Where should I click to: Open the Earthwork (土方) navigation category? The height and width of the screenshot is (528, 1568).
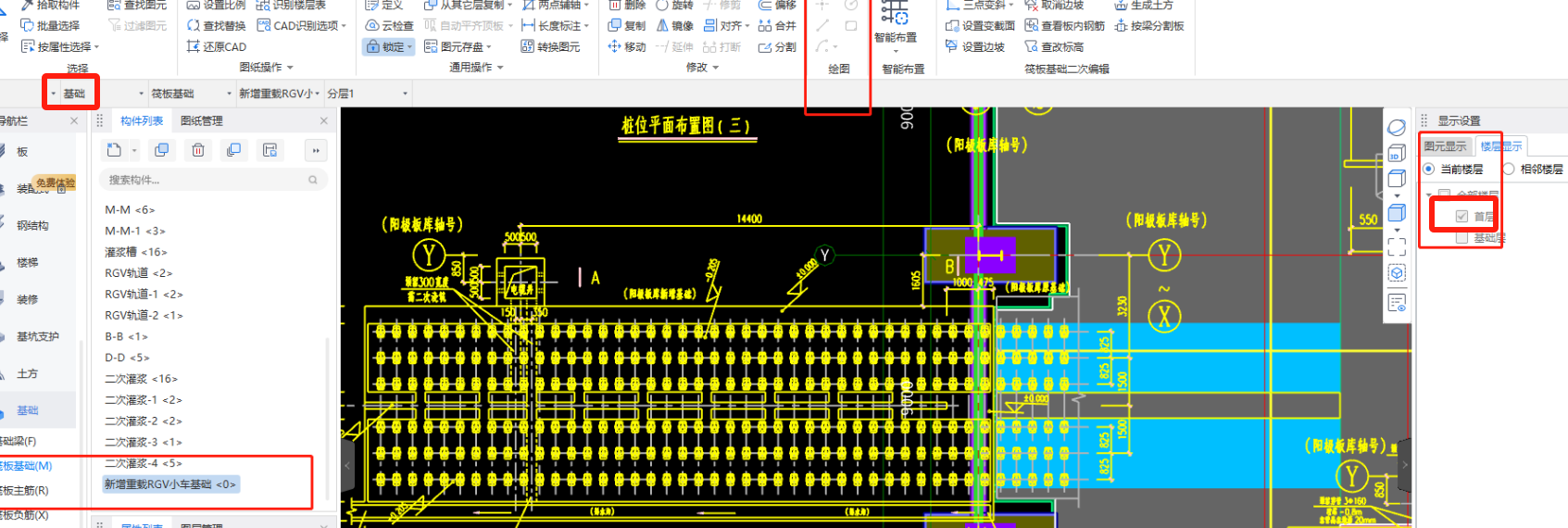27,373
